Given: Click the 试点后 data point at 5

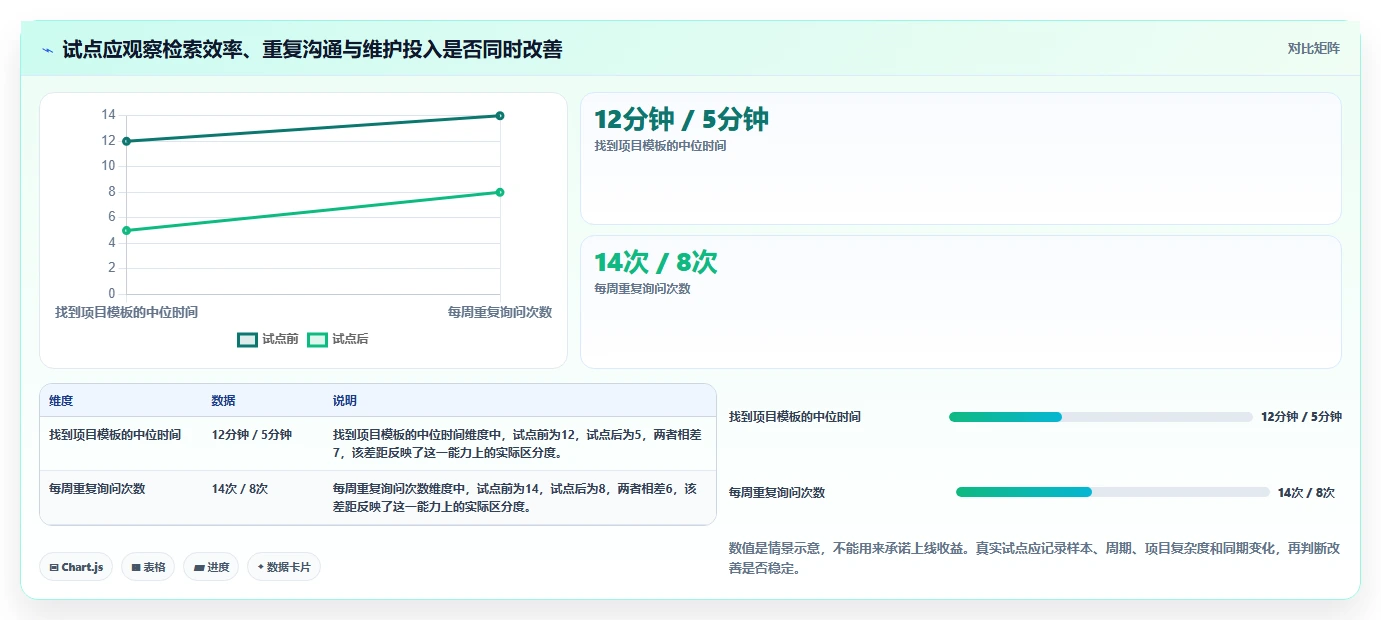Looking at the screenshot, I should pyautogui.click(x=126, y=230).
